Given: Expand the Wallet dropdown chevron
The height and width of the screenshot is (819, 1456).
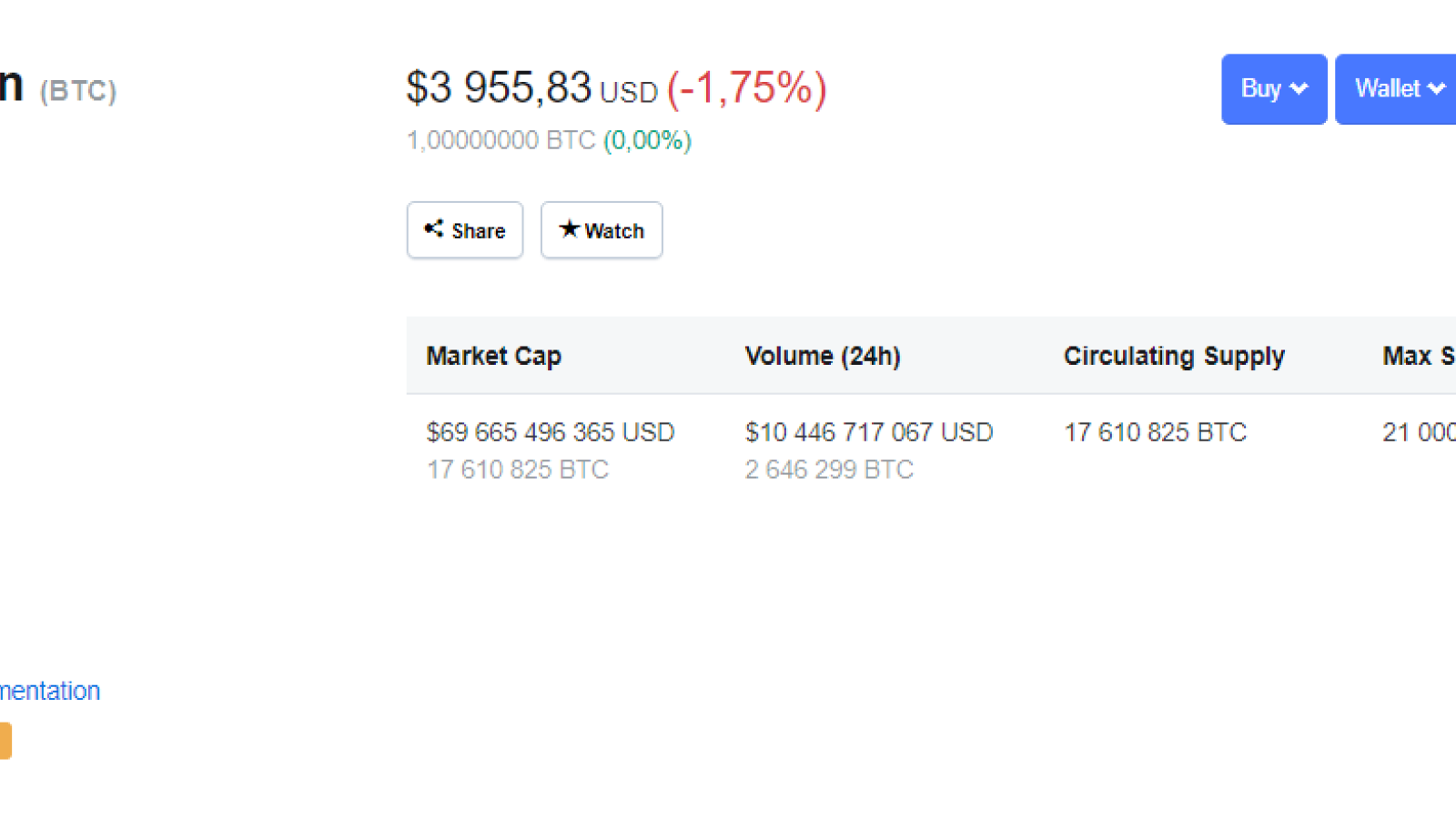Looking at the screenshot, I should [1437, 88].
